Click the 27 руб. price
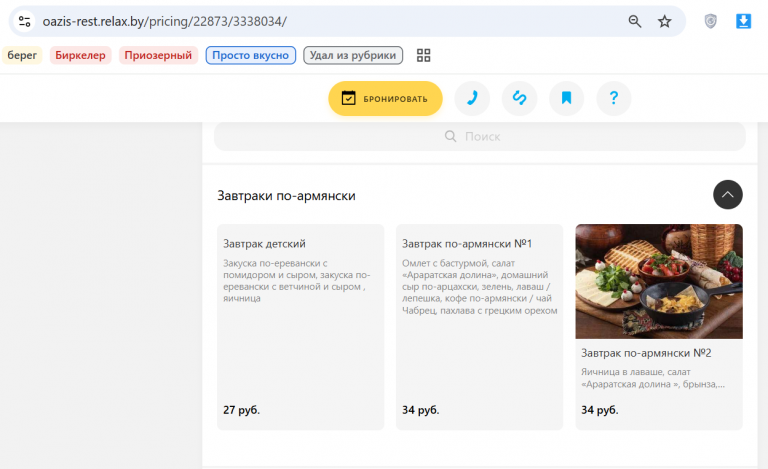The width and height of the screenshot is (768, 469). tap(241, 410)
